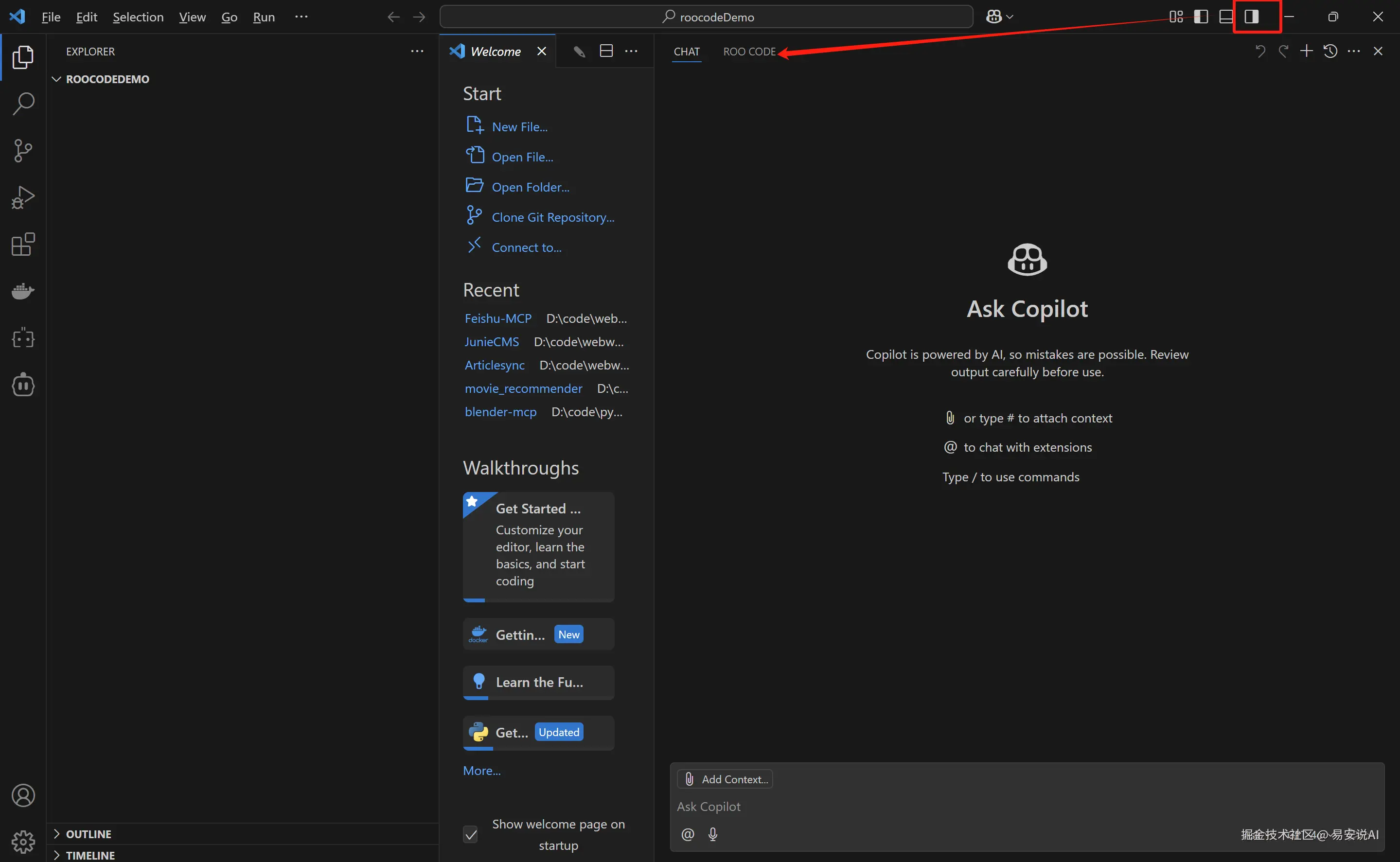Show chat history clock icon
Image resolution: width=1400 pixels, height=862 pixels.
[1330, 52]
